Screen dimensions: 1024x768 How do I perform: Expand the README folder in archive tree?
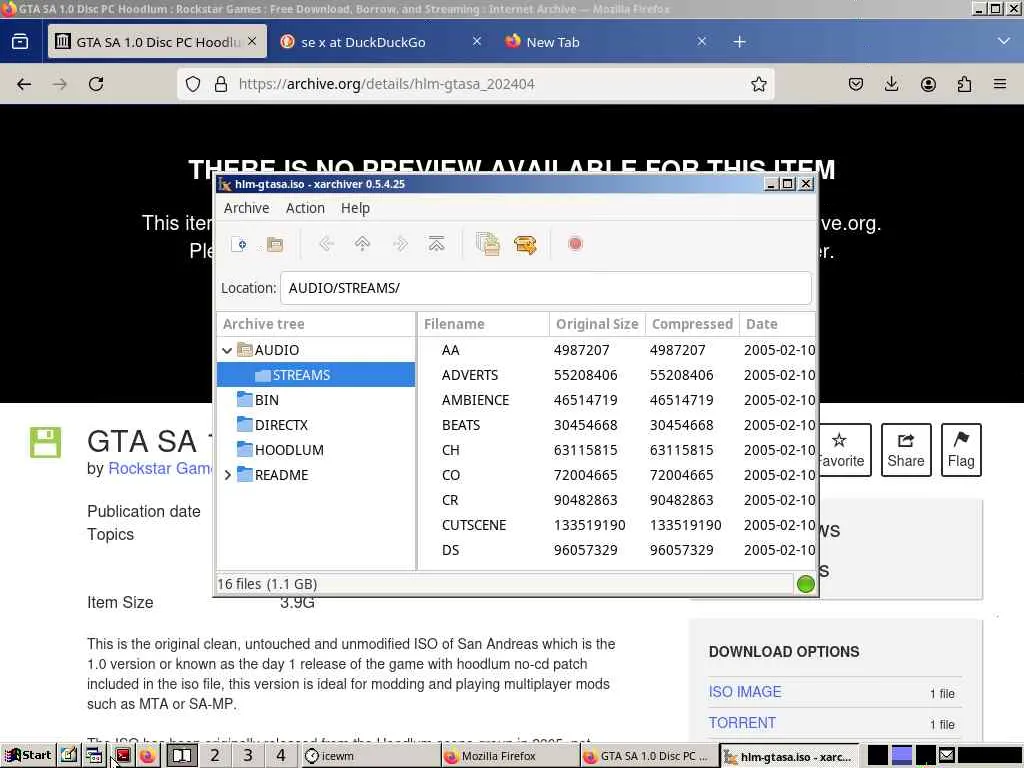click(227, 475)
